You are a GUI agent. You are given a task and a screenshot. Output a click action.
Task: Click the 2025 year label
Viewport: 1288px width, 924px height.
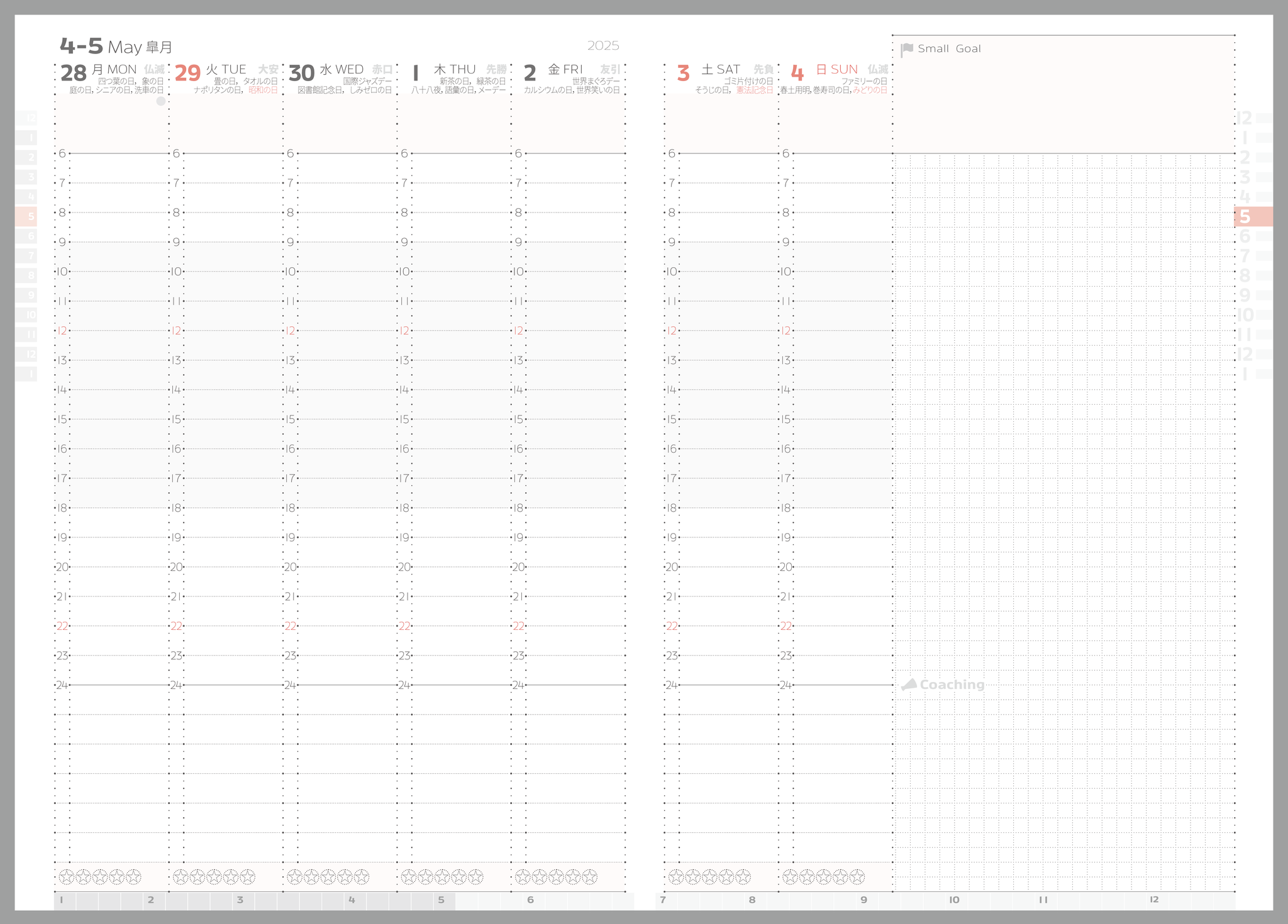point(602,46)
